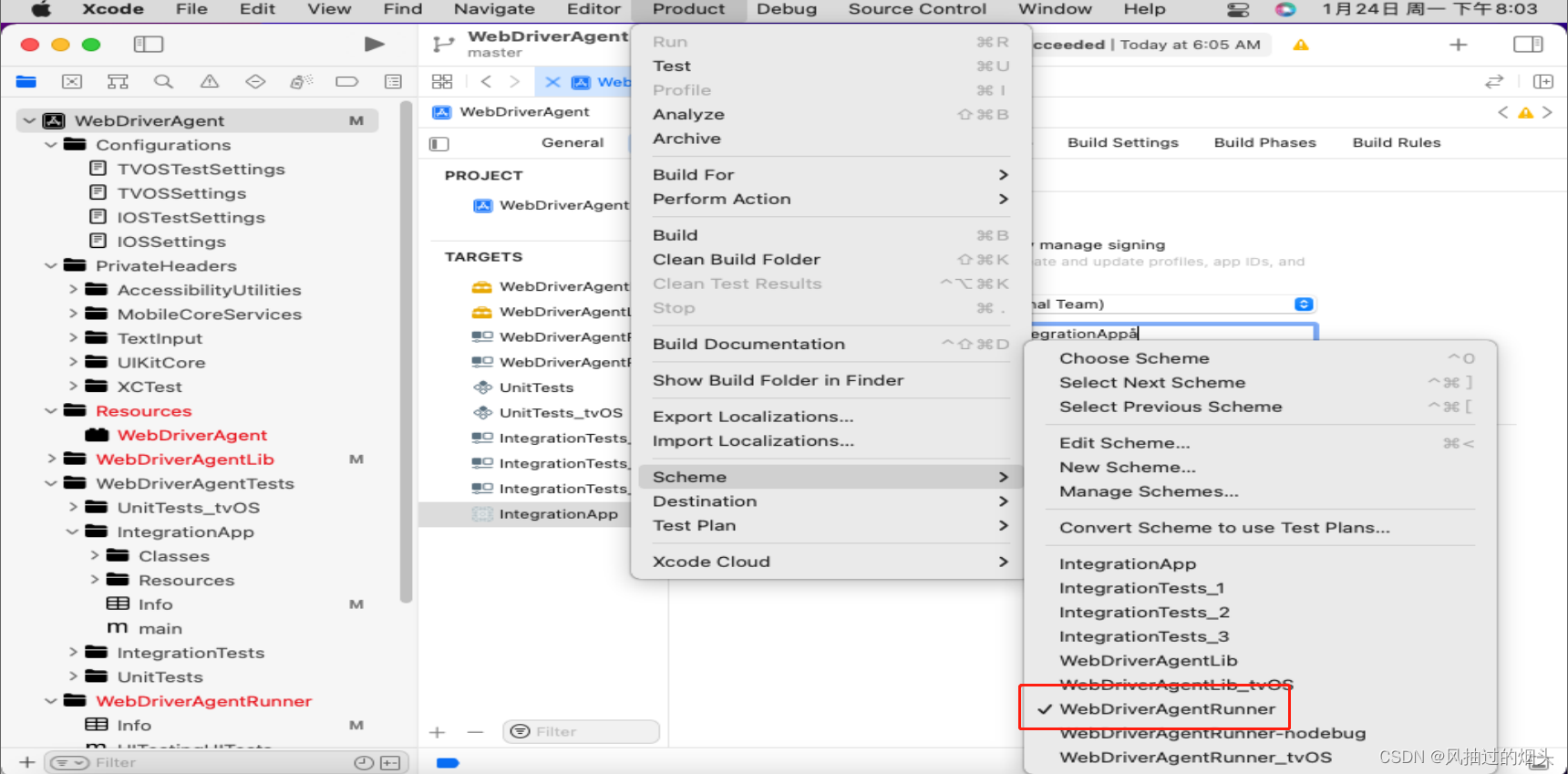Go forward with editor forward arrow
1568x774 pixels.
pyautogui.click(x=515, y=82)
